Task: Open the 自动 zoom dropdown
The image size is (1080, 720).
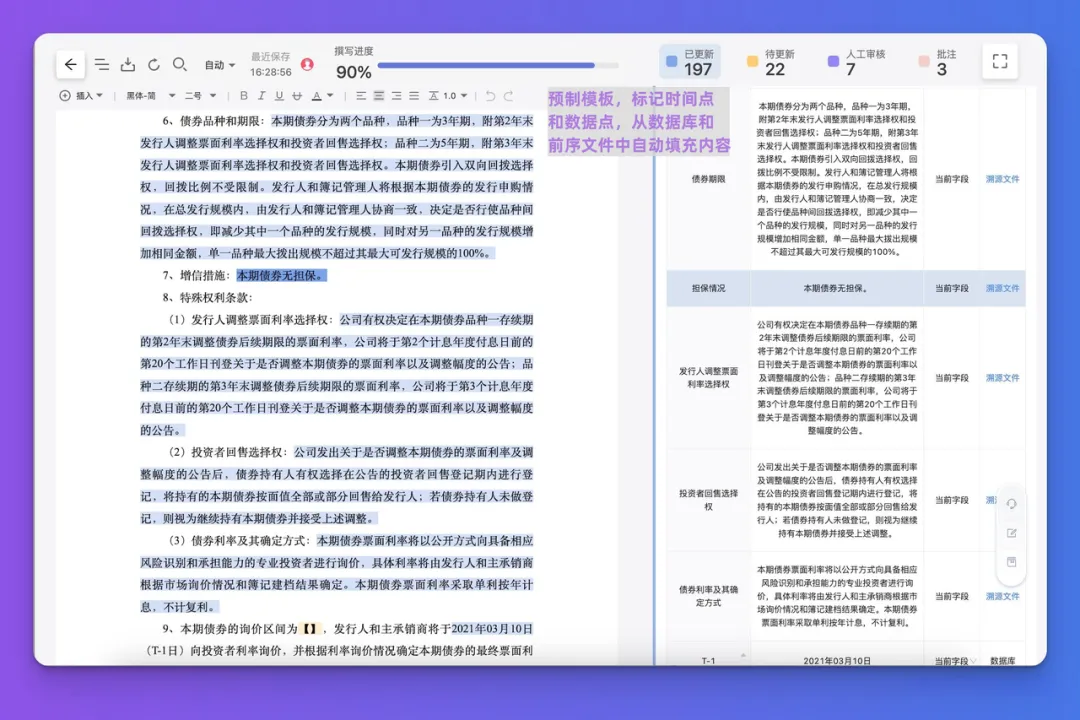Action: (220, 65)
